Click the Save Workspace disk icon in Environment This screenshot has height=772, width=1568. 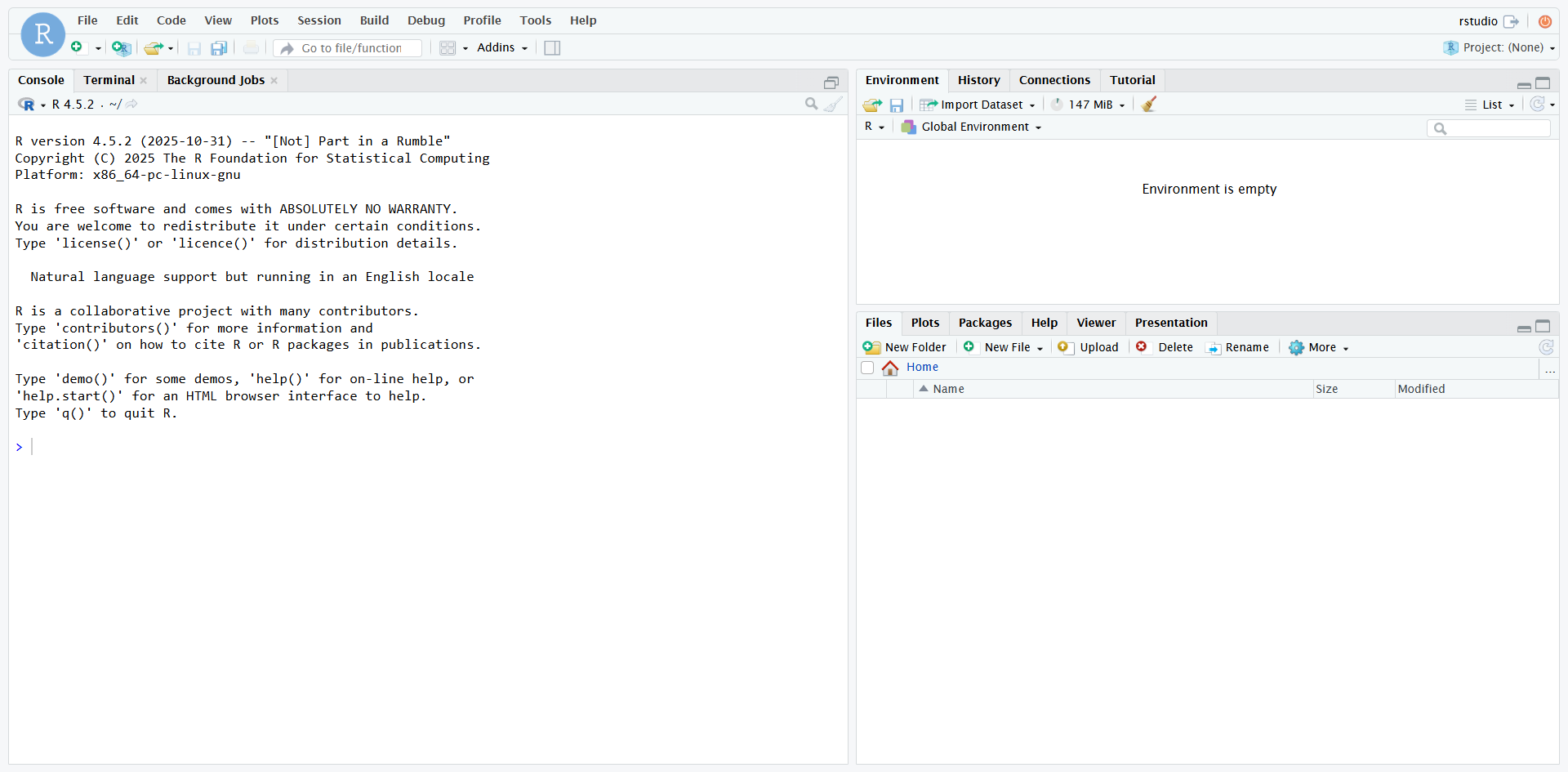click(x=897, y=105)
